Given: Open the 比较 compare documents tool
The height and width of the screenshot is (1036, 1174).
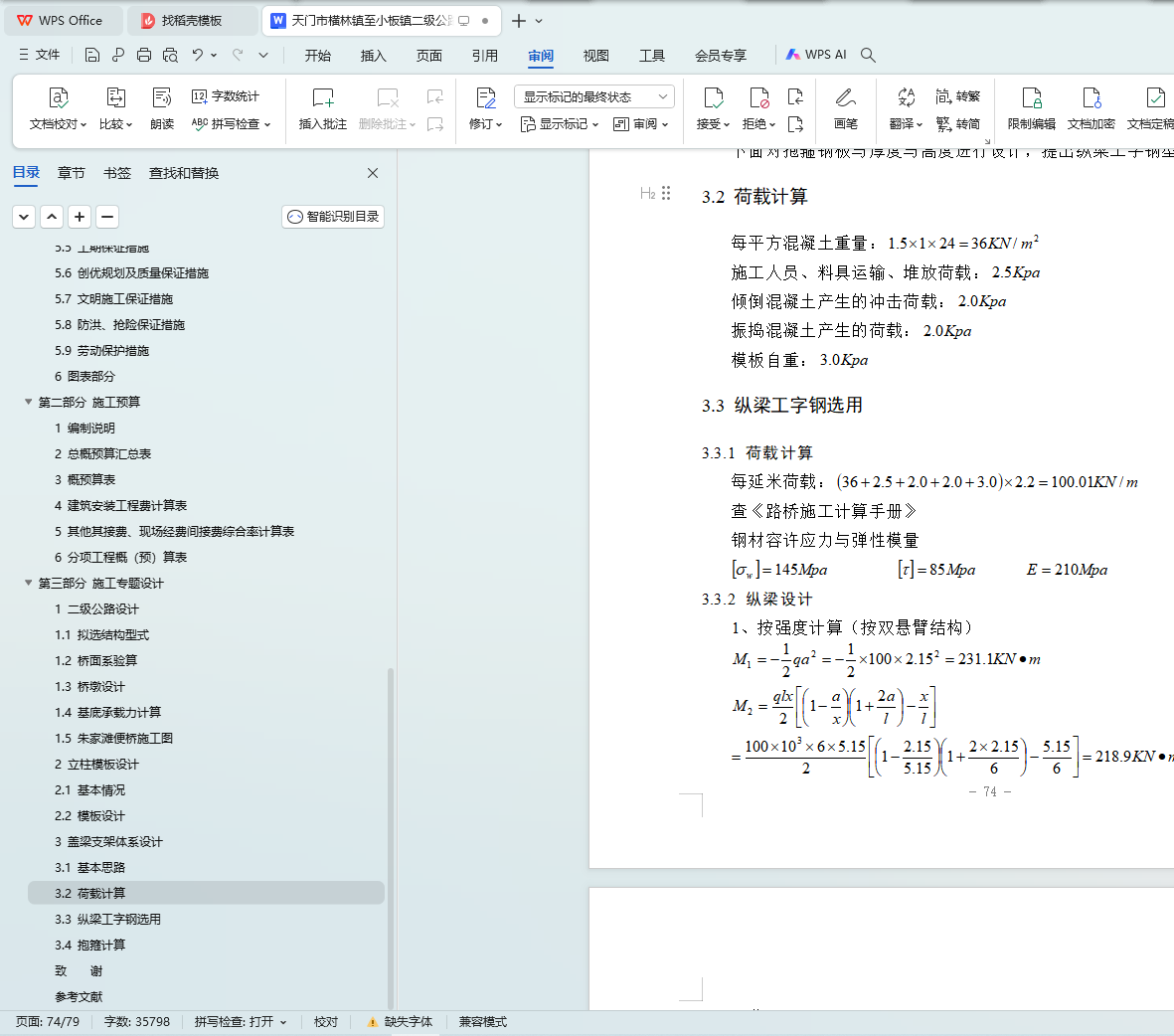Looking at the screenshot, I should (x=115, y=108).
